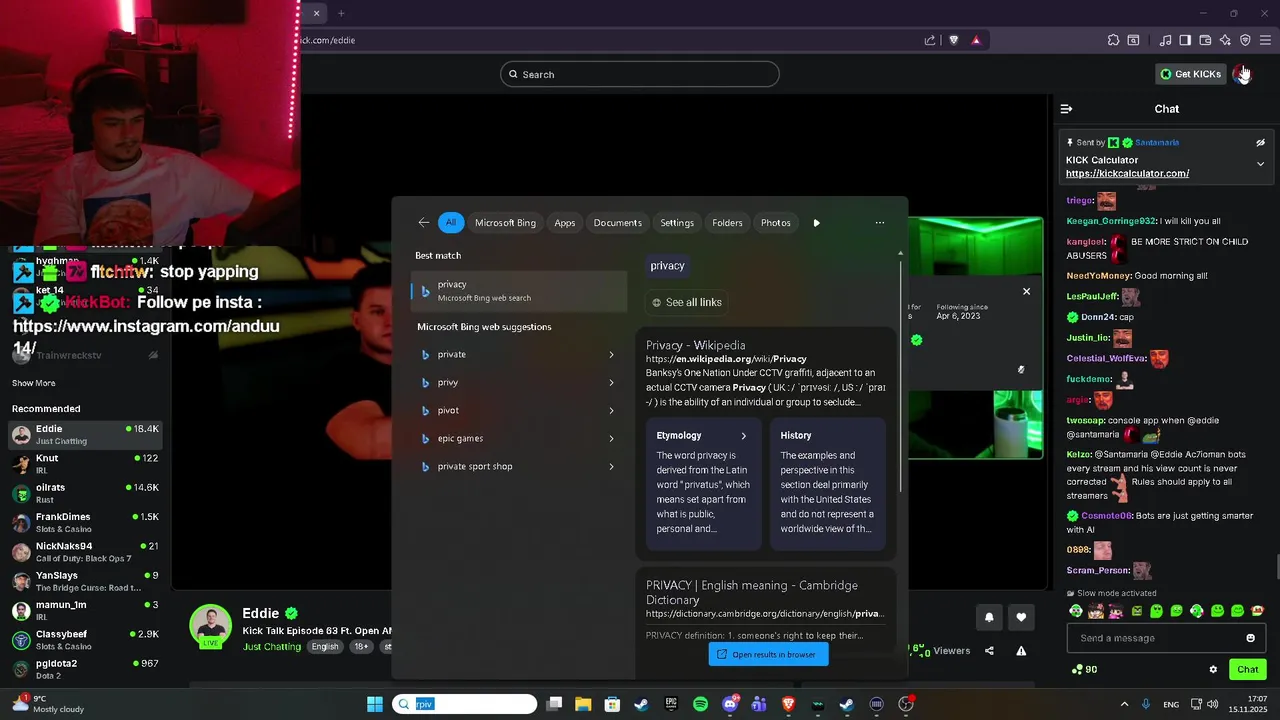Click the green Chat send button
The width and height of the screenshot is (1280, 720).
coord(1248,669)
